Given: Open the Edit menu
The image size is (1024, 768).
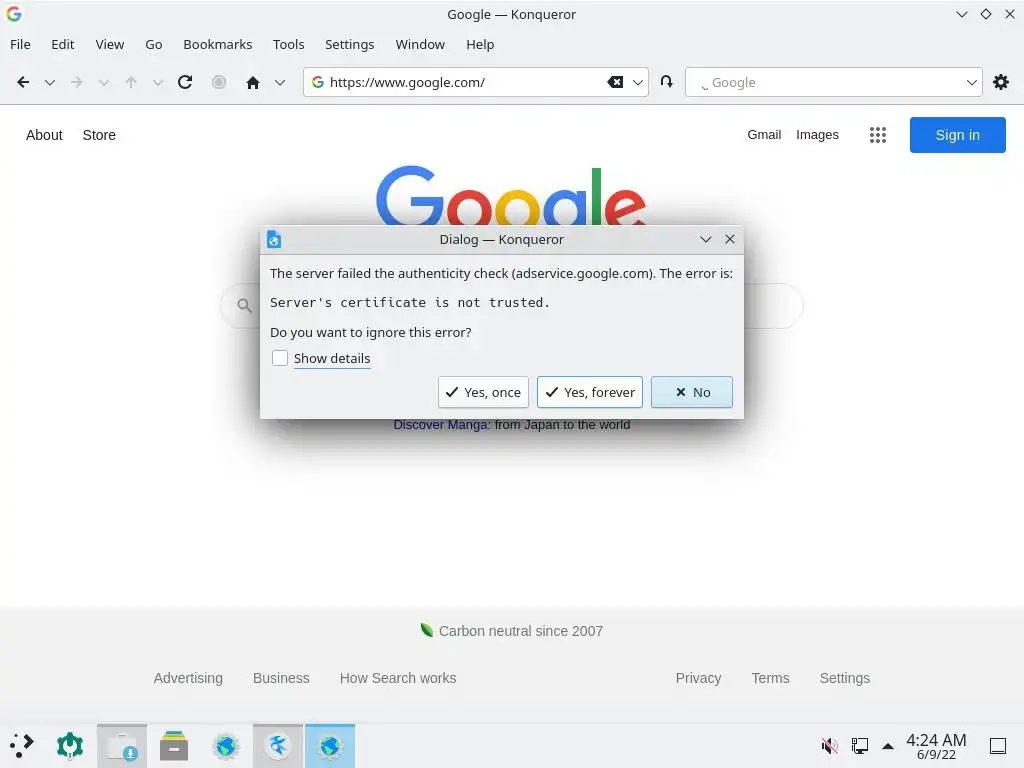Looking at the screenshot, I should tap(63, 44).
